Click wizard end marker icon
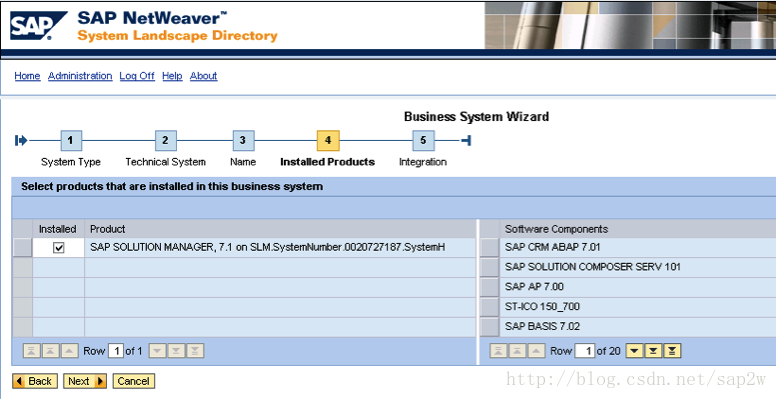 466,141
